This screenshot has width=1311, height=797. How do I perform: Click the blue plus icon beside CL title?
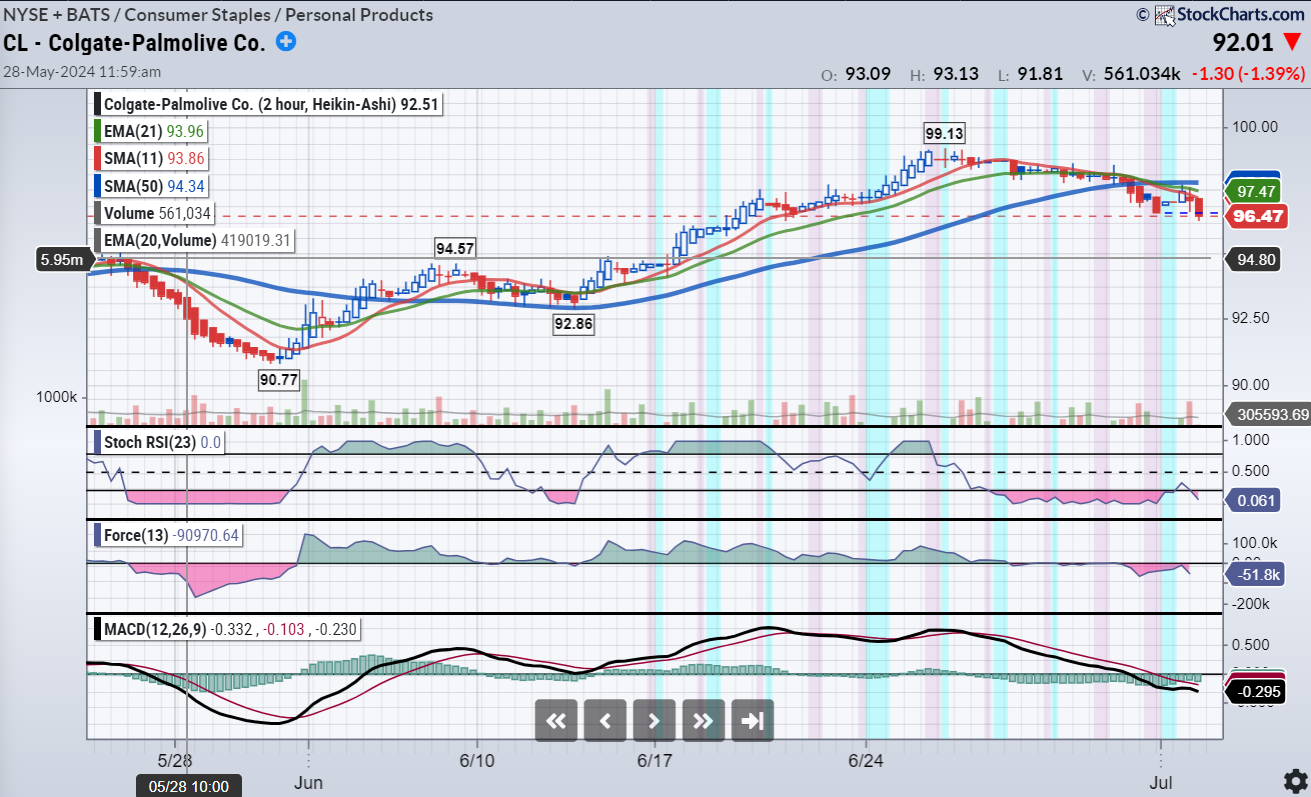click(x=286, y=42)
